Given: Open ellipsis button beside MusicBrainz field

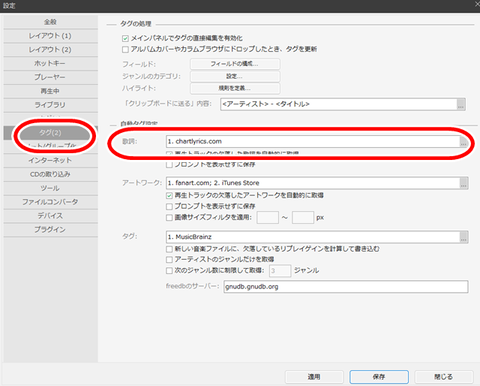Looking at the screenshot, I should [x=464, y=237].
